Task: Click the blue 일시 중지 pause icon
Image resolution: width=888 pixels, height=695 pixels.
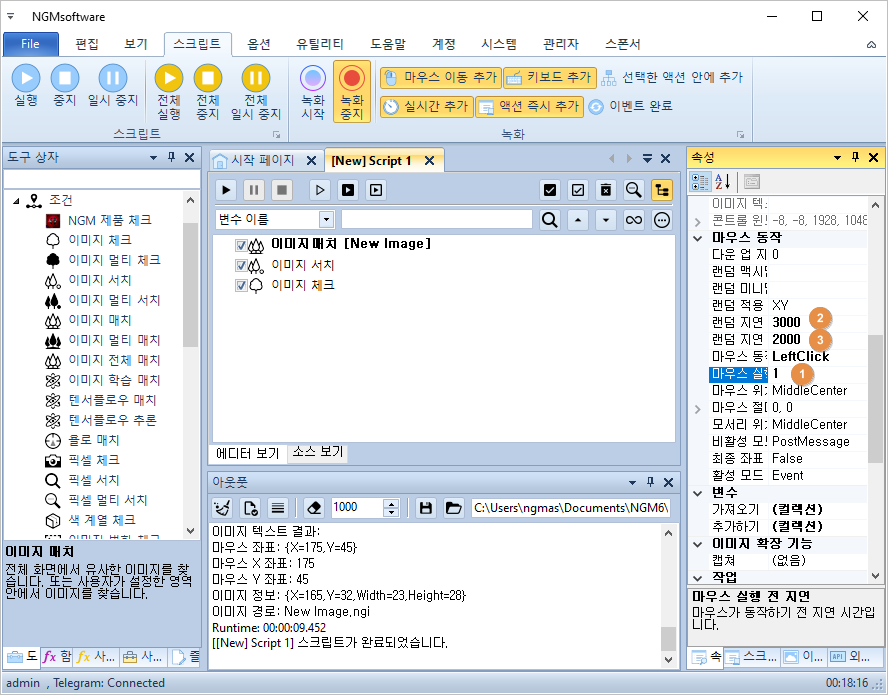Action: [113, 78]
